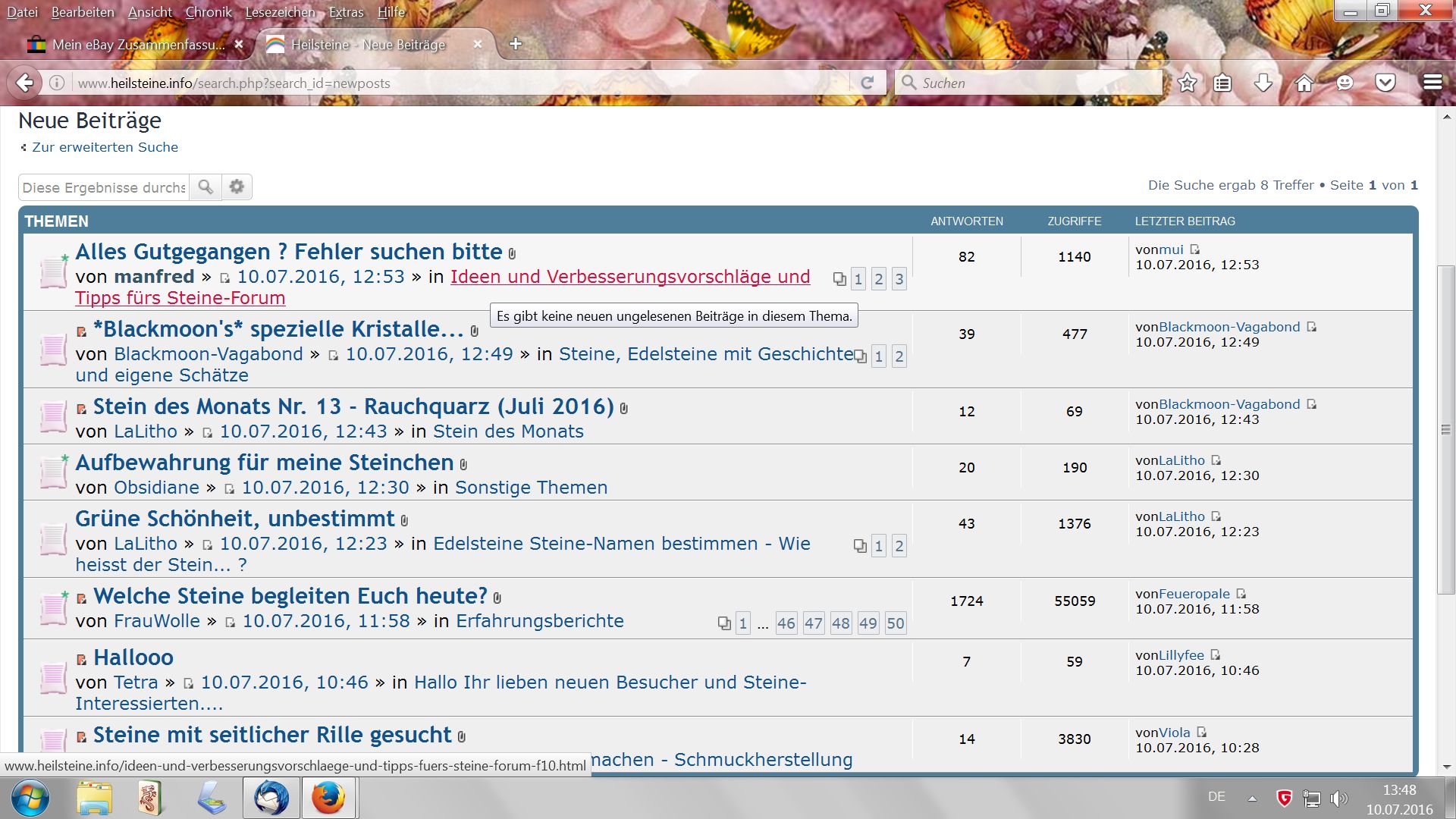Image resolution: width=1456 pixels, height=819 pixels.
Task: Click Zur erweiterten Suche link
Action: [x=105, y=147]
